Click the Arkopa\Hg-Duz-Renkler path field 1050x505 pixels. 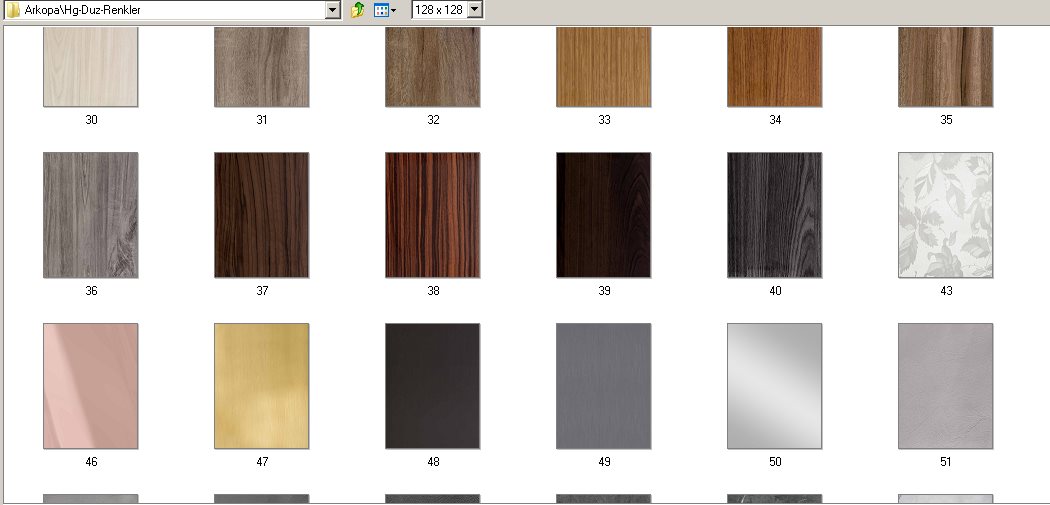click(173, 10)
